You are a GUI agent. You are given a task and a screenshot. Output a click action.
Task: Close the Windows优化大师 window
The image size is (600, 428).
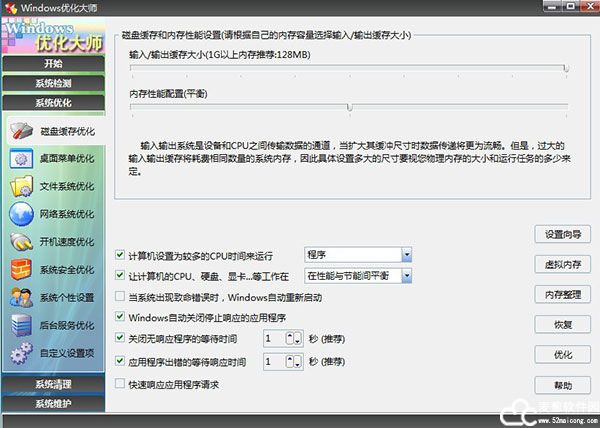click(x=590, y=6)
